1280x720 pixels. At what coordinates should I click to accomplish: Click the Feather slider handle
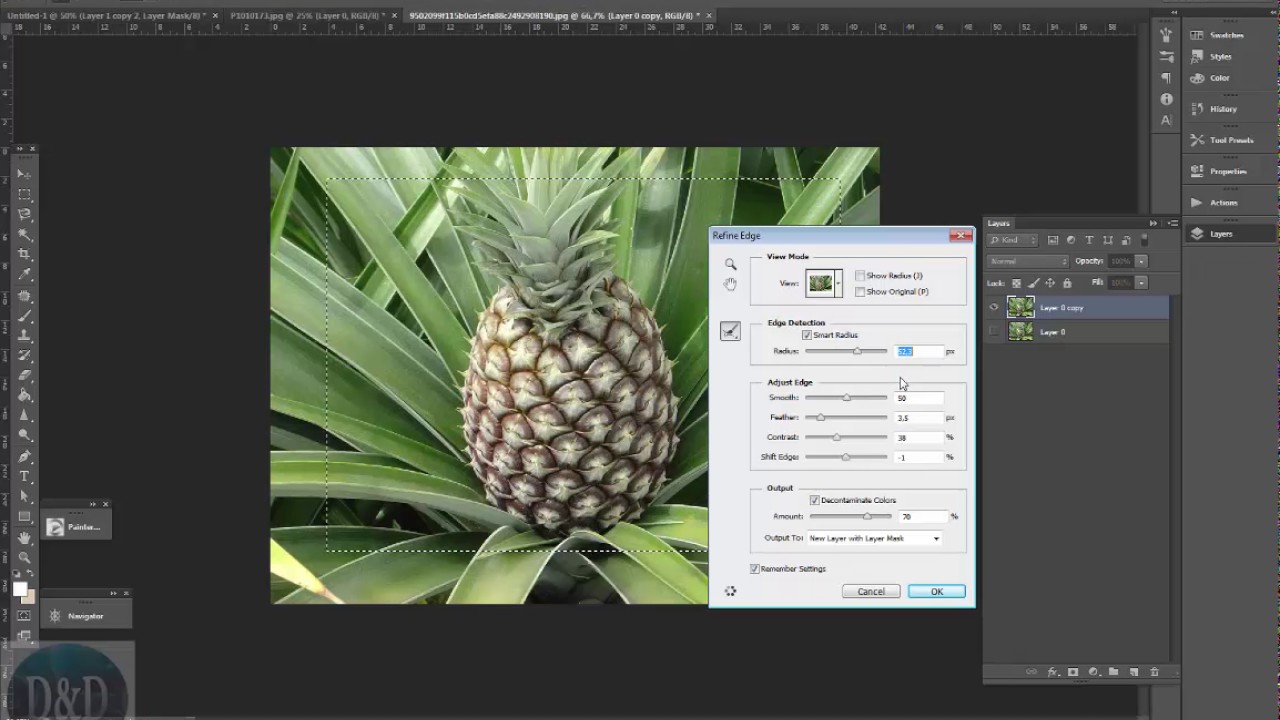[820, 418]
